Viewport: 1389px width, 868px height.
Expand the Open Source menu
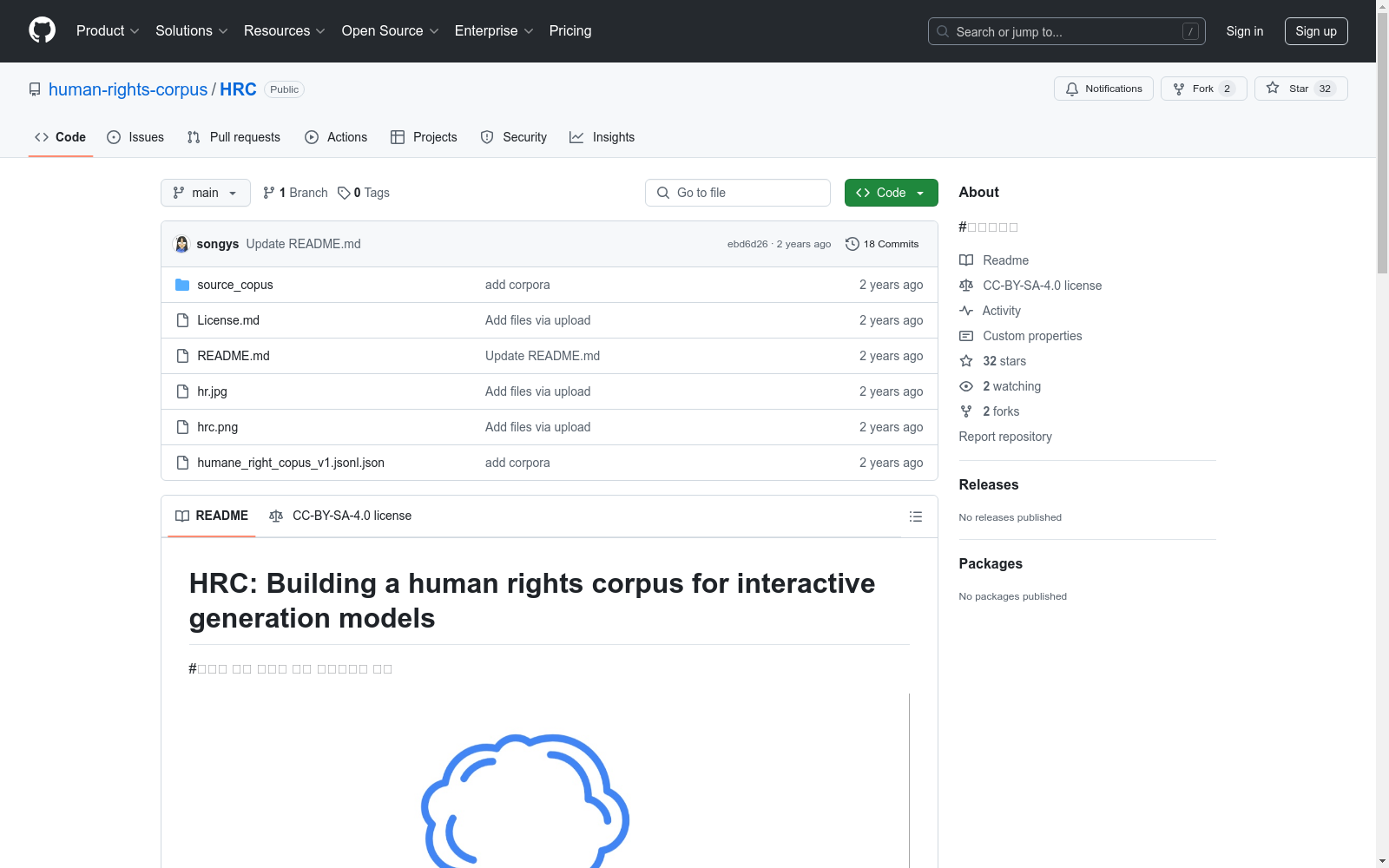tap(391, 30)
